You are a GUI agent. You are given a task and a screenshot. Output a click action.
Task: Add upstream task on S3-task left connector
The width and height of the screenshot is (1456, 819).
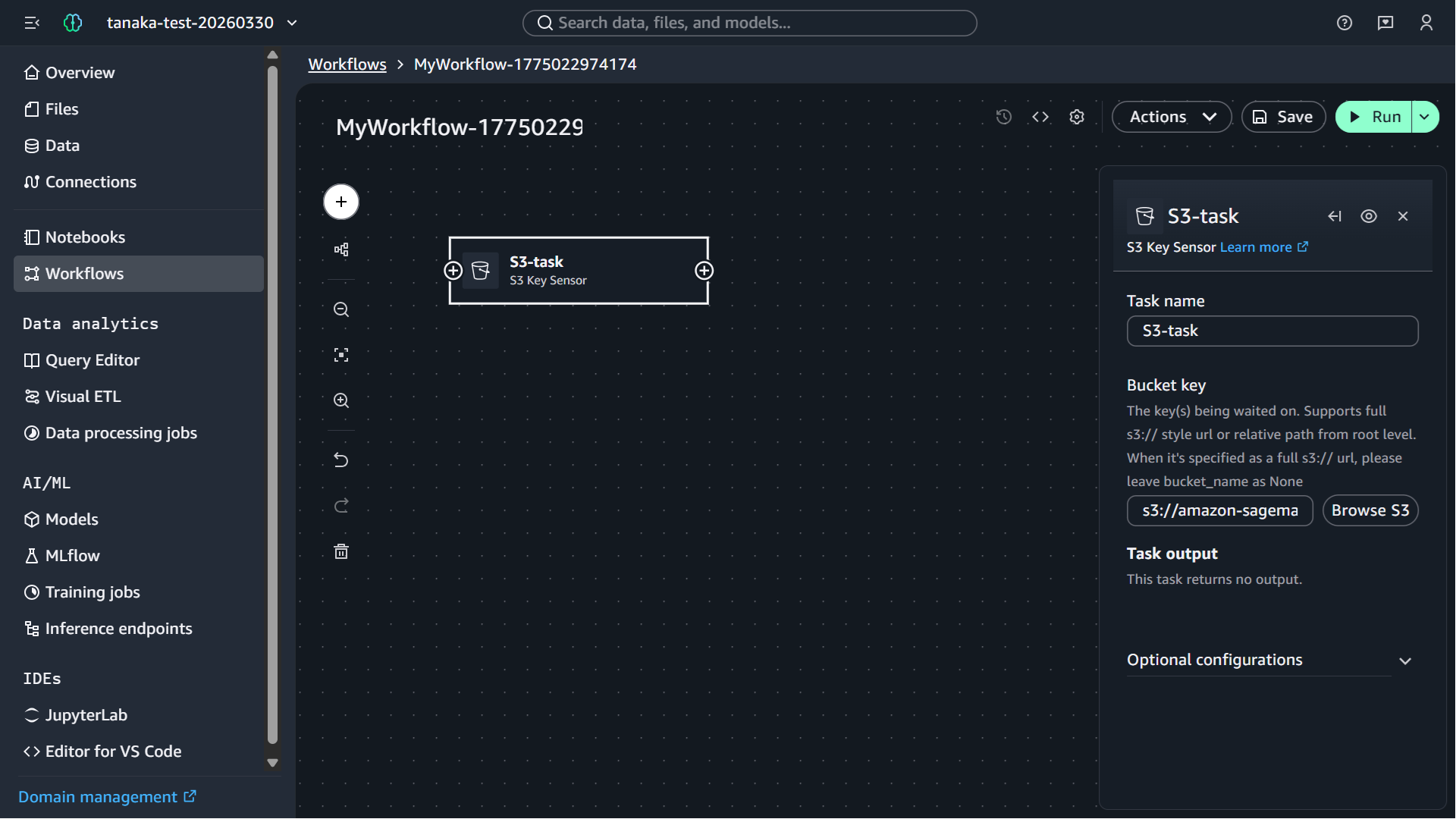tap(453, 271)
